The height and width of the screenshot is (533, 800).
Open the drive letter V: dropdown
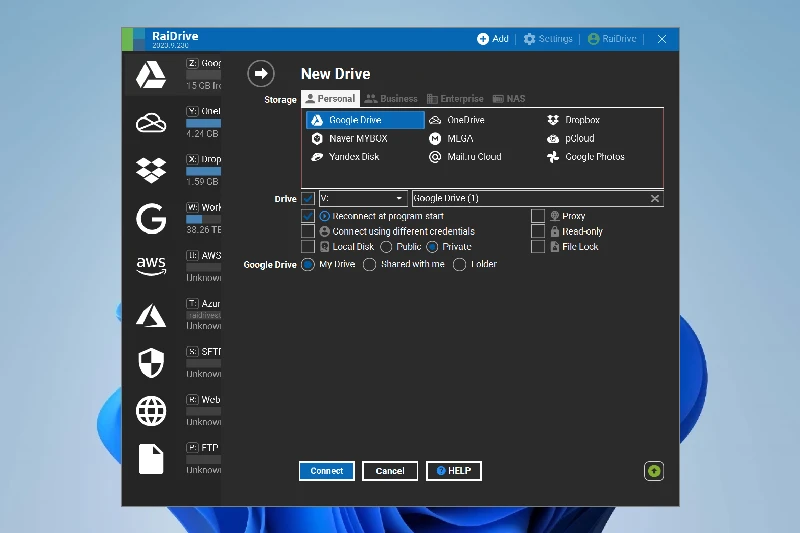click(362, 198)
